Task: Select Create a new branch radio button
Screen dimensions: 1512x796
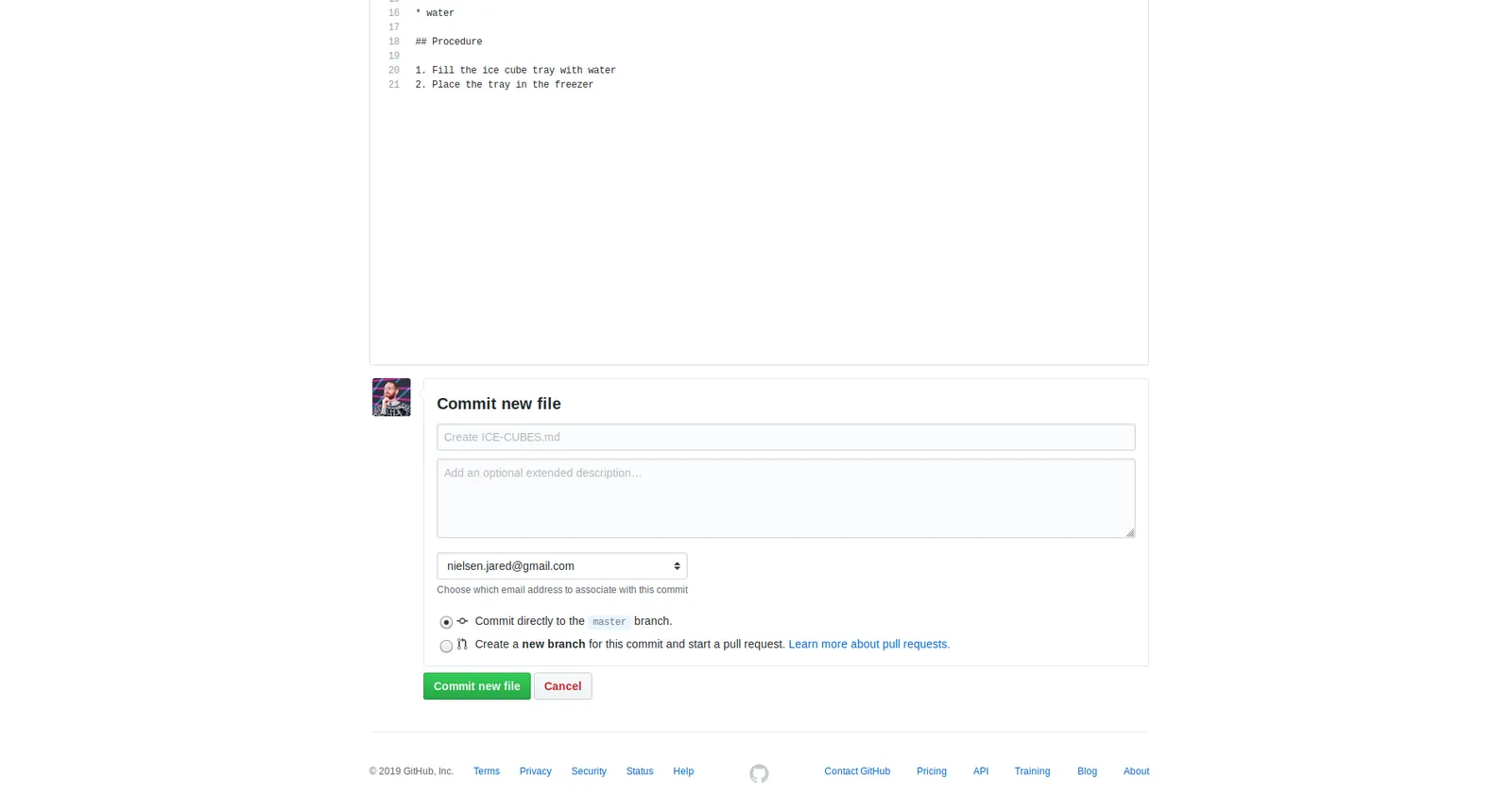Action: [446, 646]
